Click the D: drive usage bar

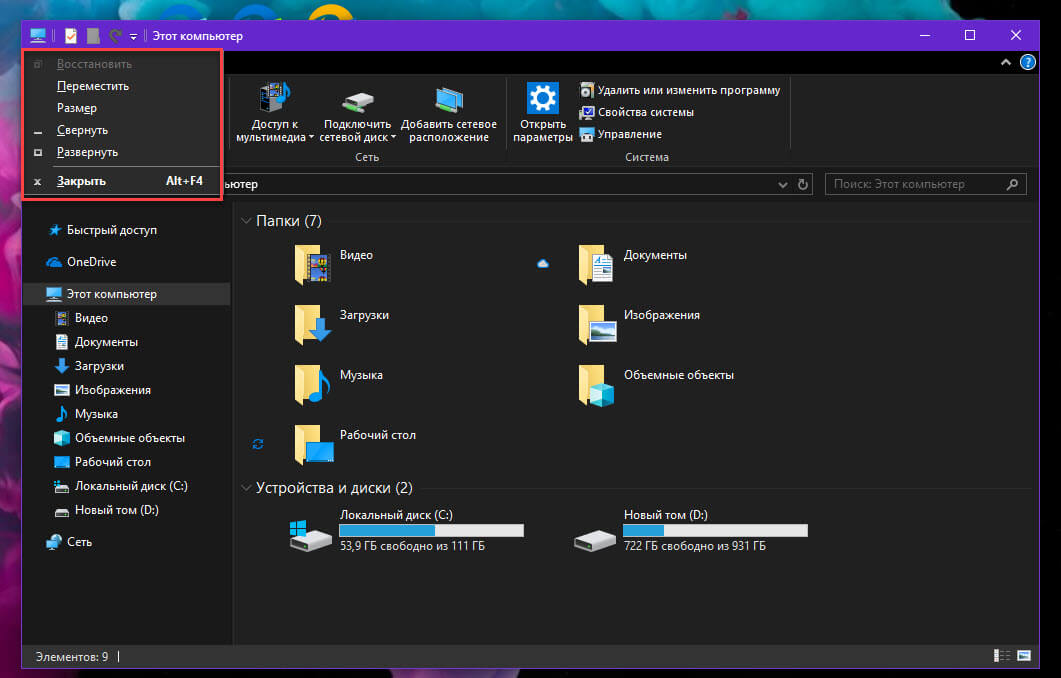[715, 530]
